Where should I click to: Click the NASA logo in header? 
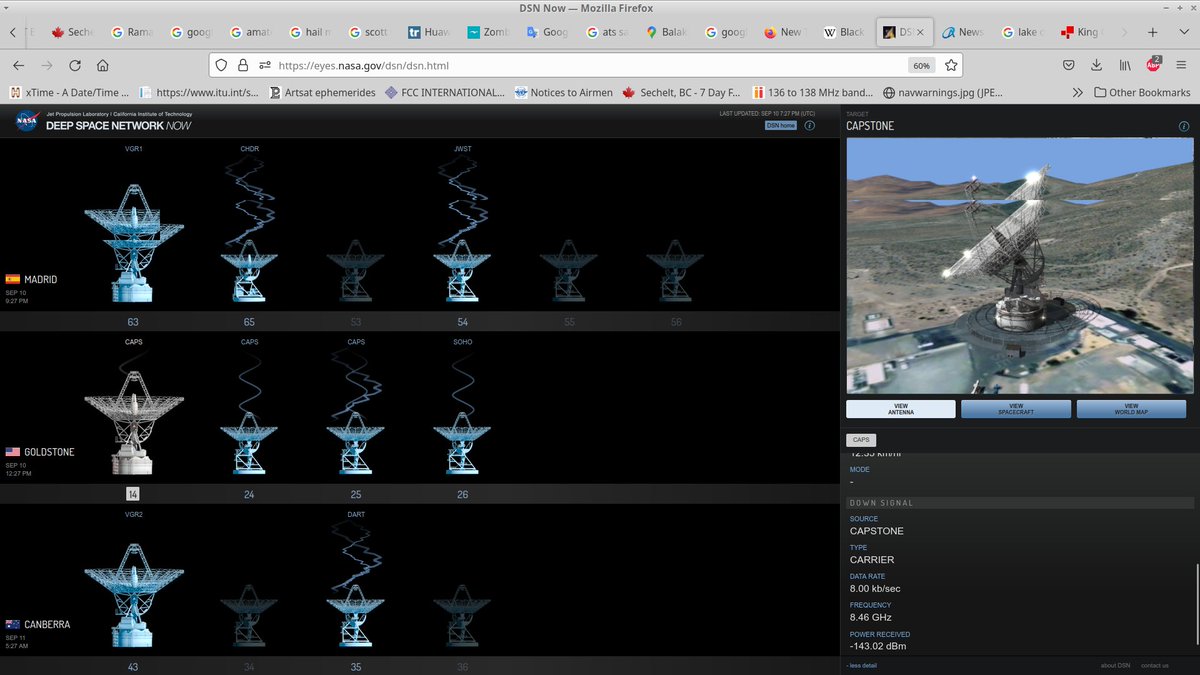point(26,121)
